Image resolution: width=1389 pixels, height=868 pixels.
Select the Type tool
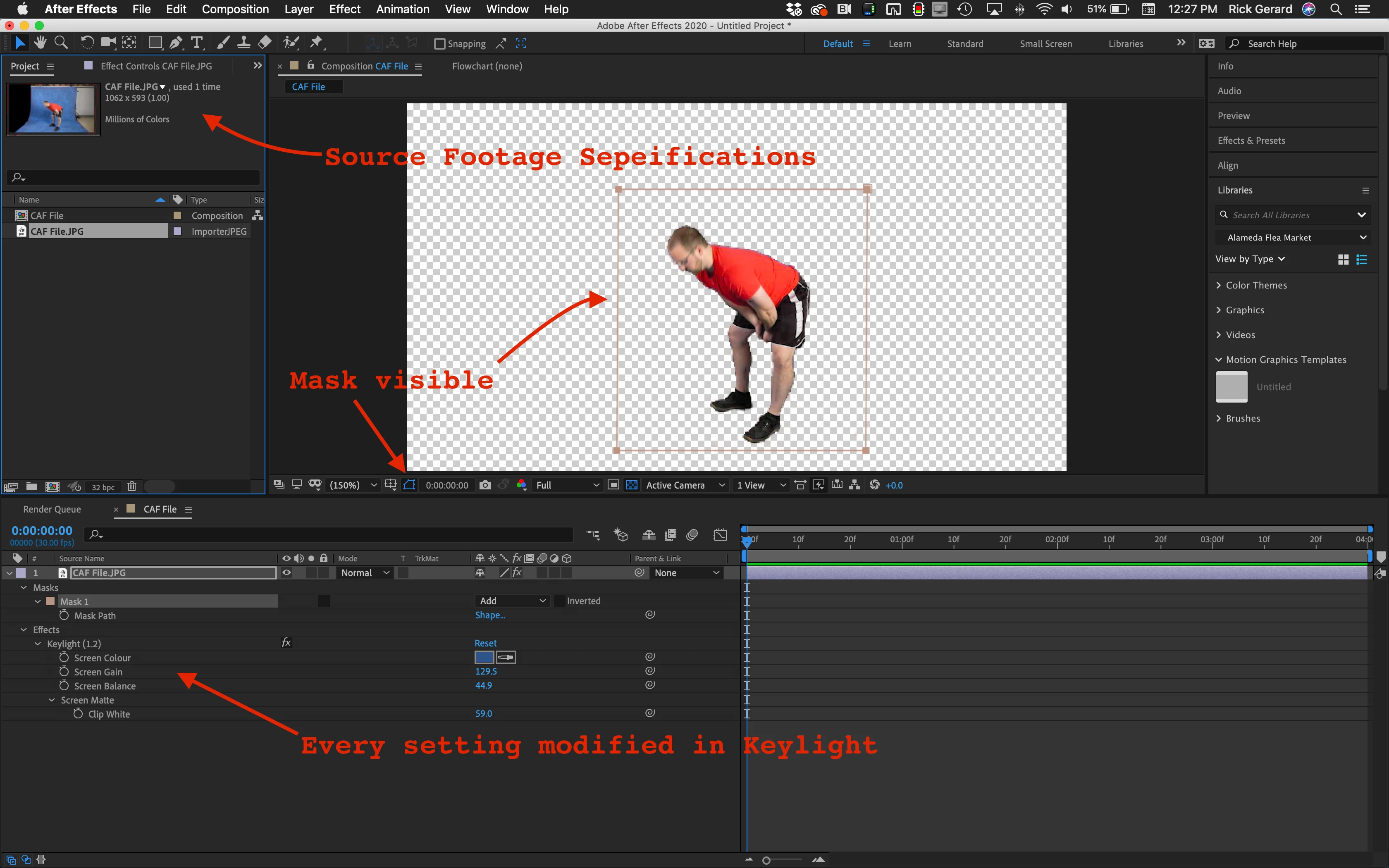(x=197, y=43)
